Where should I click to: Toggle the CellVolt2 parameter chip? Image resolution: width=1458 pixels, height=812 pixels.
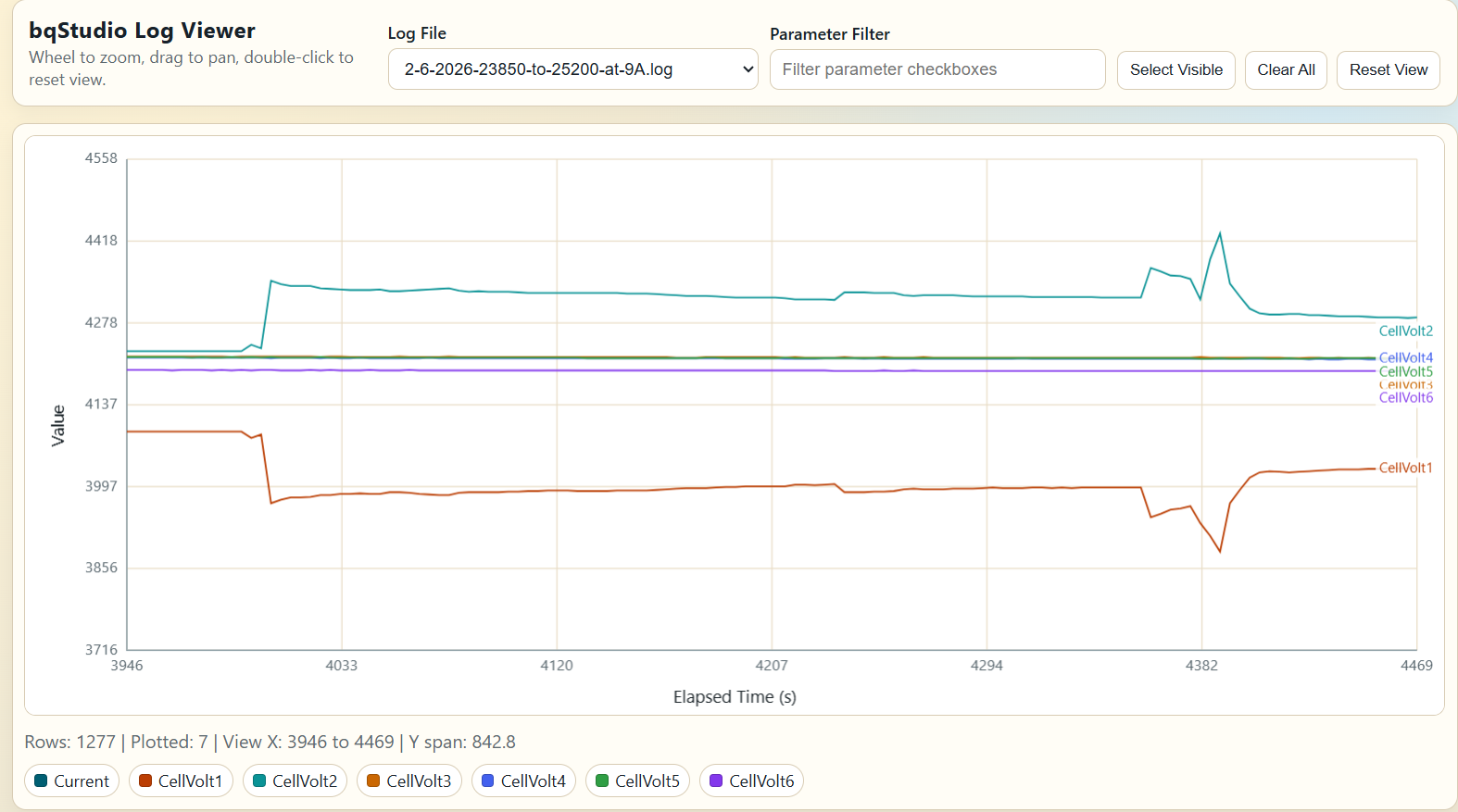(295, 781)
